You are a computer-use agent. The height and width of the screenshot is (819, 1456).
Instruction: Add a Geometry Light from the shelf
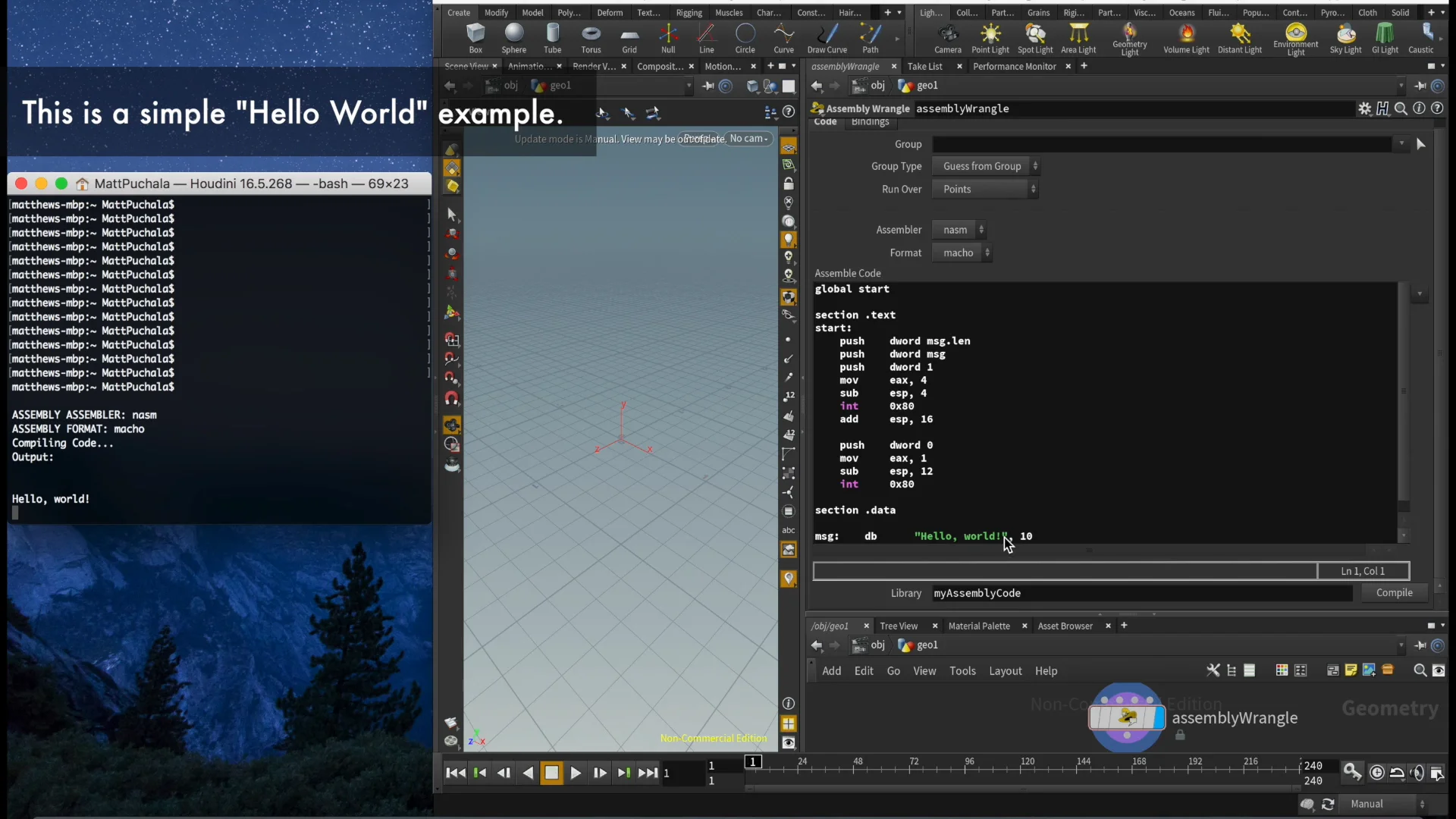click(x=1130, y=39)
